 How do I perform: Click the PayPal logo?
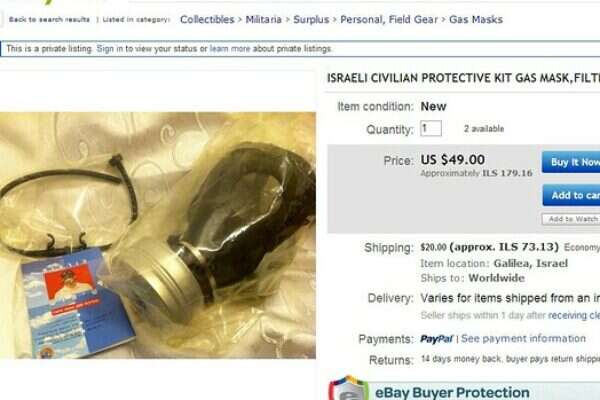(x=436, y=339)
